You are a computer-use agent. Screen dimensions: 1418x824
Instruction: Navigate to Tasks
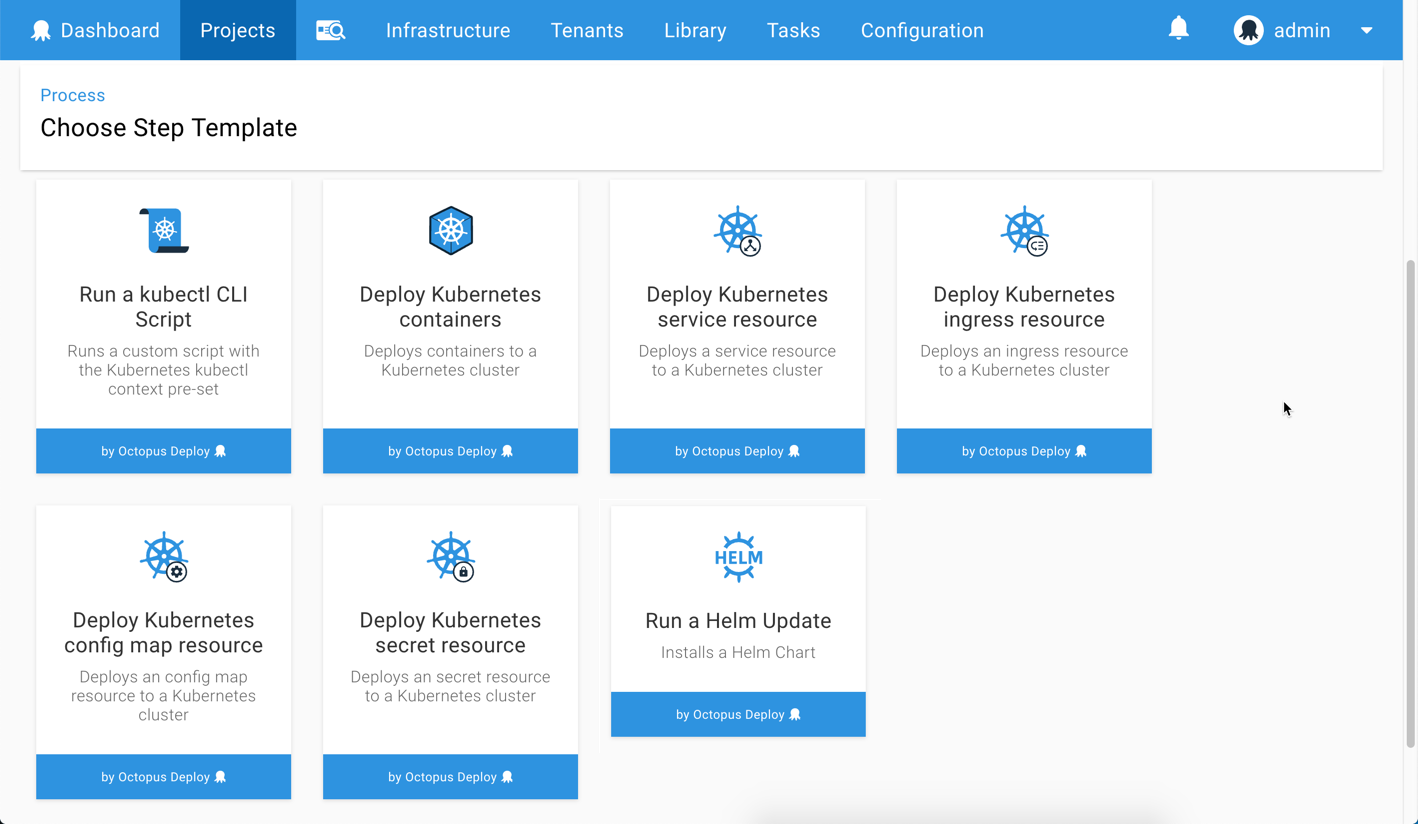(793, 30)
